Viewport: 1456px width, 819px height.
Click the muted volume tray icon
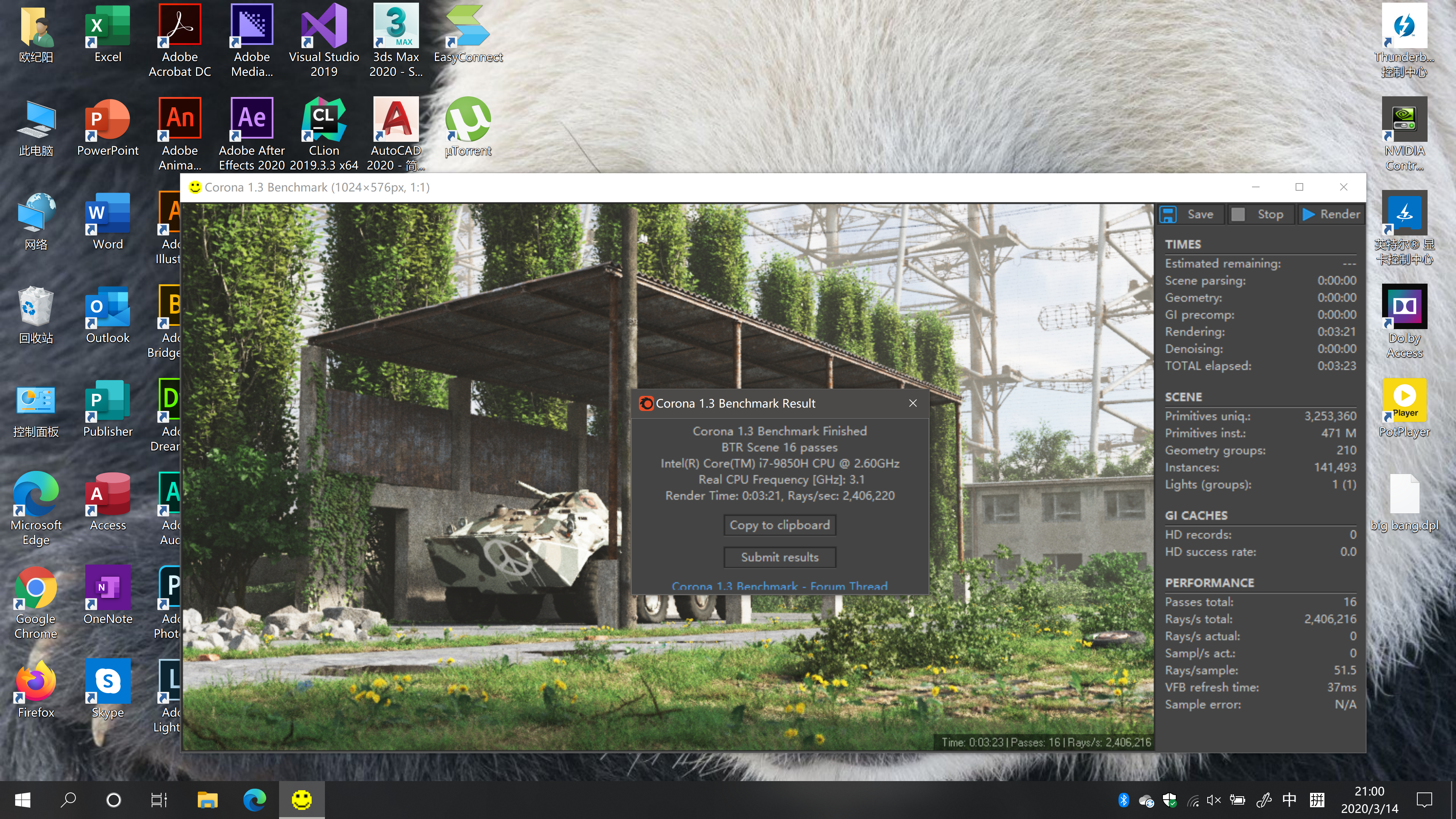pyautogui.click(x=1213, y=800)
